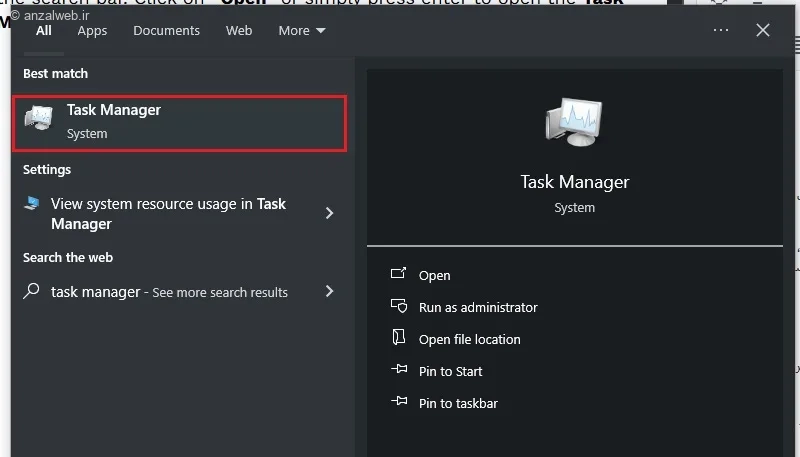Choose Pin to Start
800x457 pixels.
coord(450,371)
